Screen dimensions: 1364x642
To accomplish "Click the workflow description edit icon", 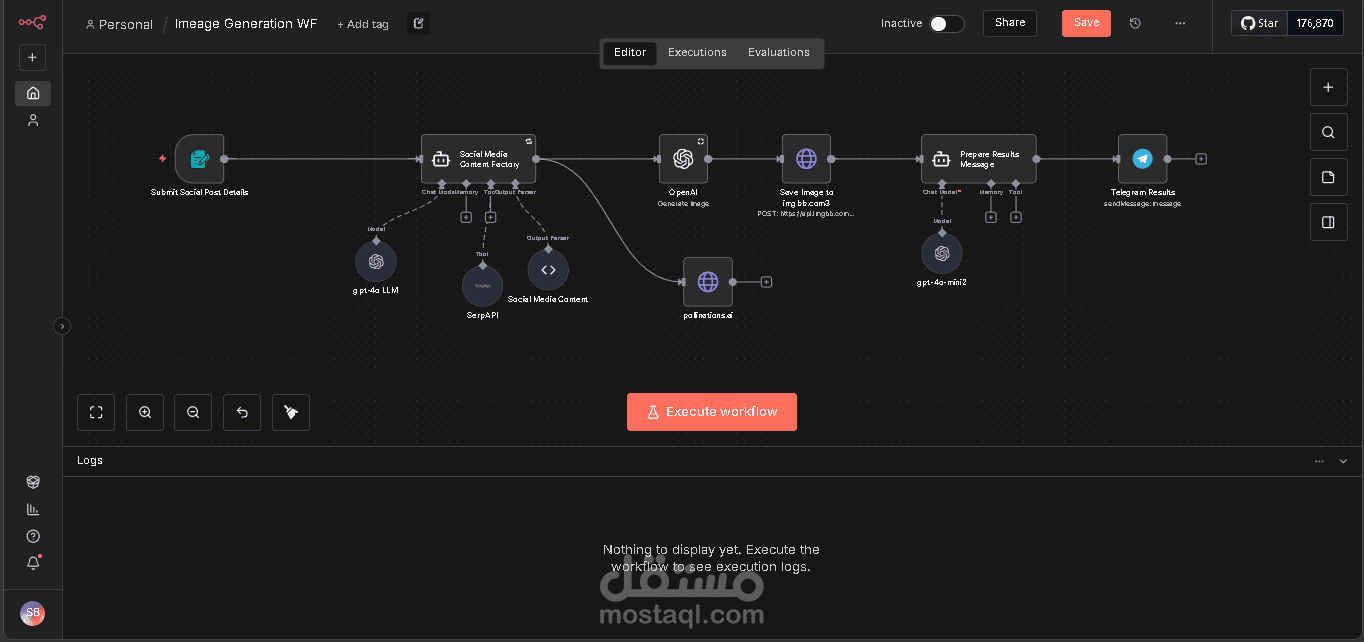I will (418, 23).
